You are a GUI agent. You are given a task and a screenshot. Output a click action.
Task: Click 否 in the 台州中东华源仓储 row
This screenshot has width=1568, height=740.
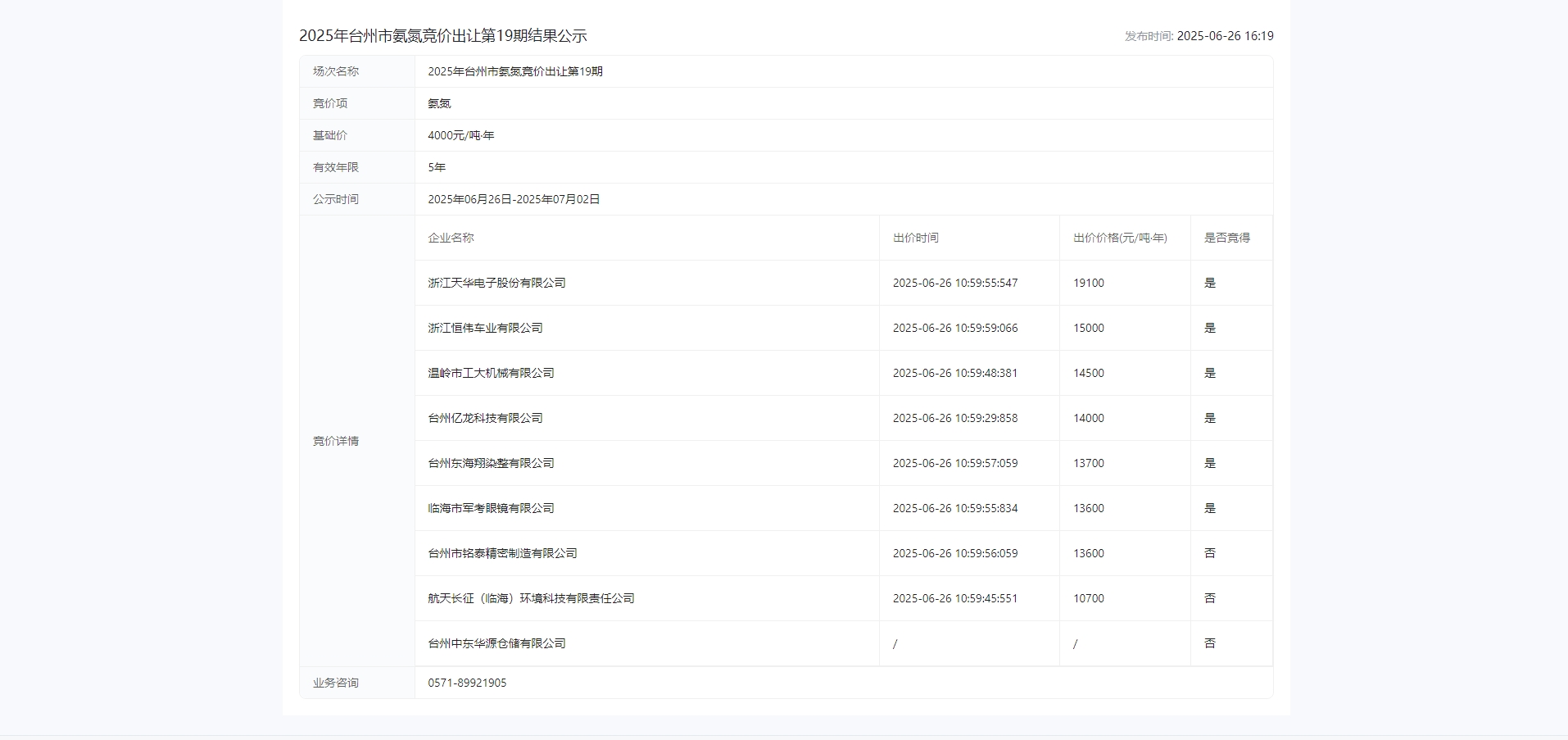coord(1210,643)
